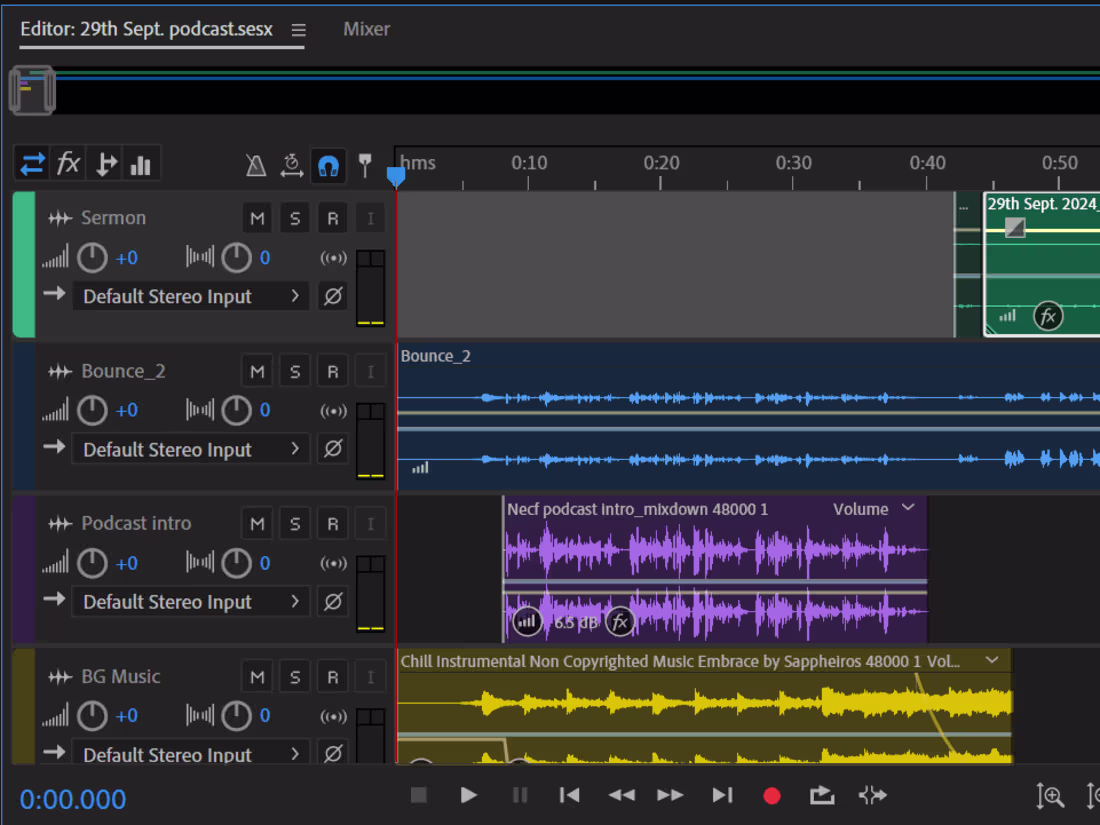Select the Move tool in the toolbar
The width and height of the screenshot is (1100, 825).
point(31,163)
